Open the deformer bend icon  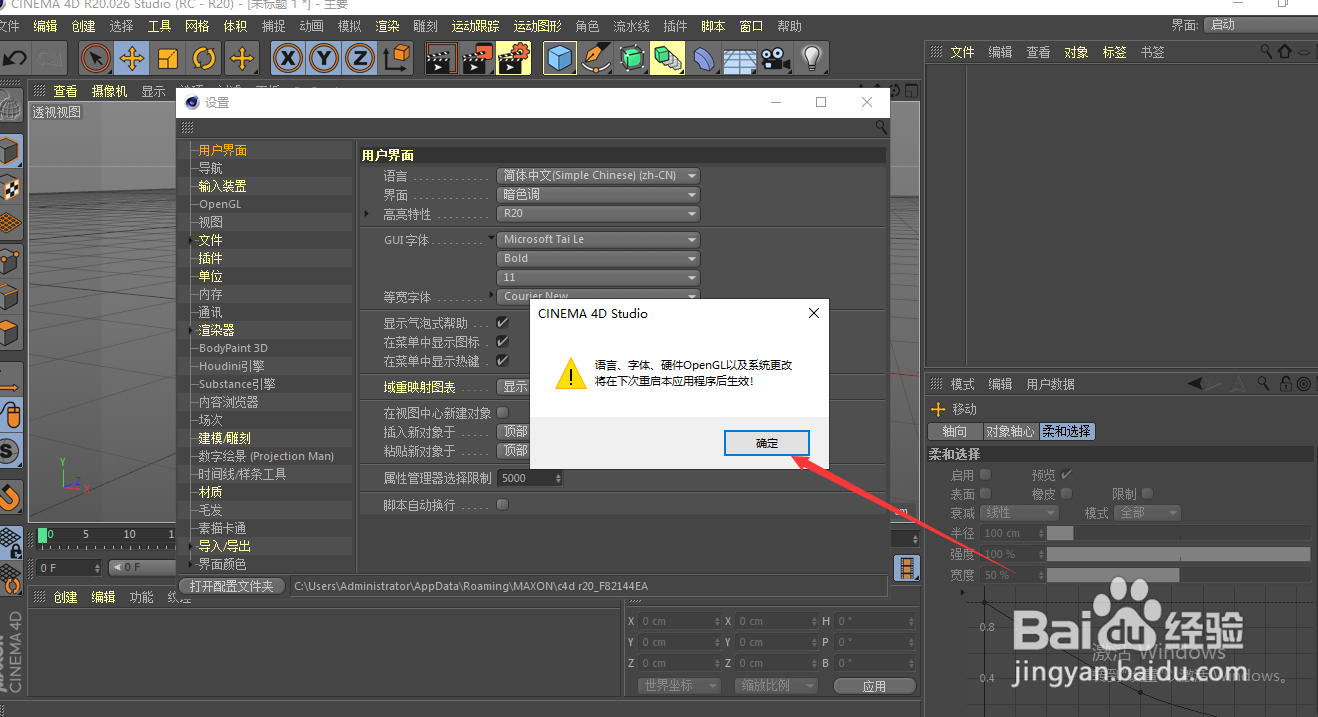pos(704,59)
